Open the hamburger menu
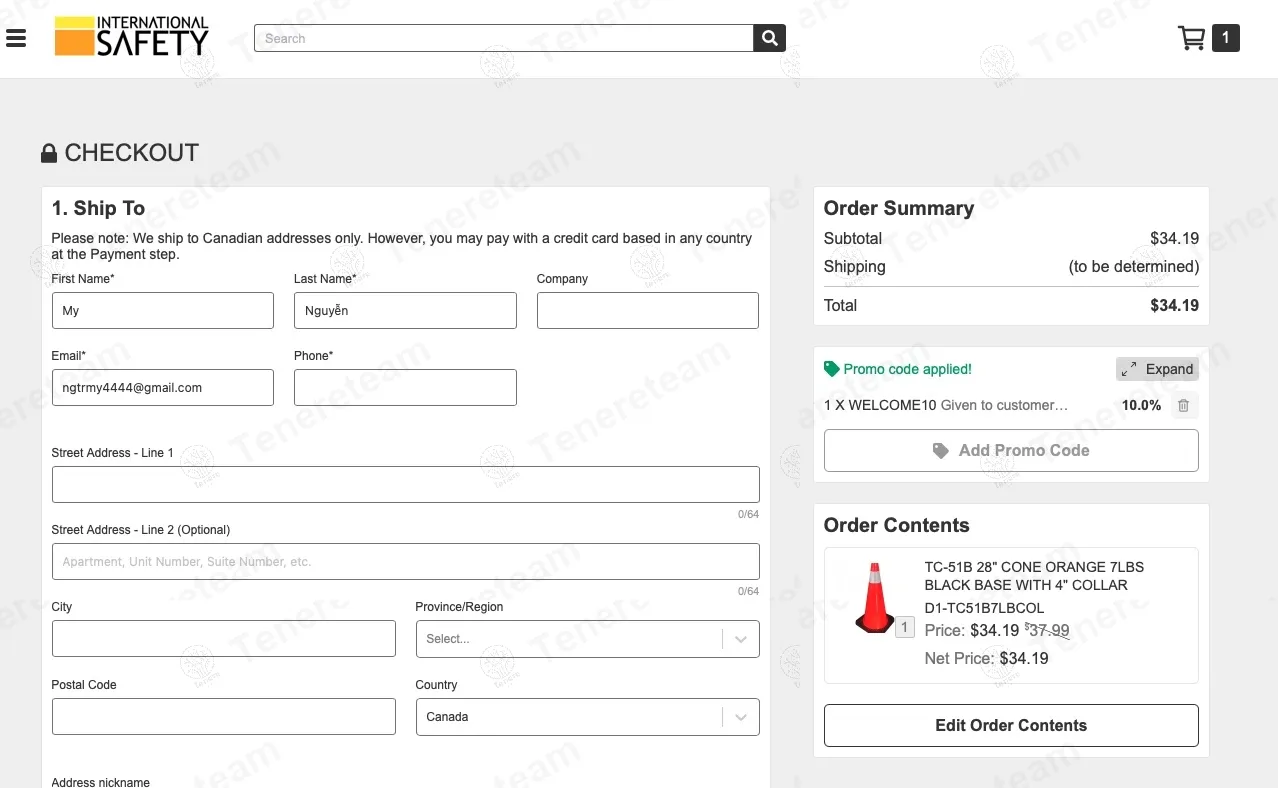The image size is (1278, 788). point(16,39)
